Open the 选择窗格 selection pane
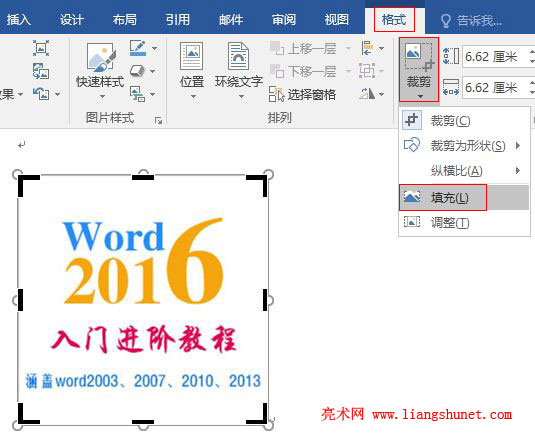The height and width of the screenshot is (439, 535). [x=302, y=94]
